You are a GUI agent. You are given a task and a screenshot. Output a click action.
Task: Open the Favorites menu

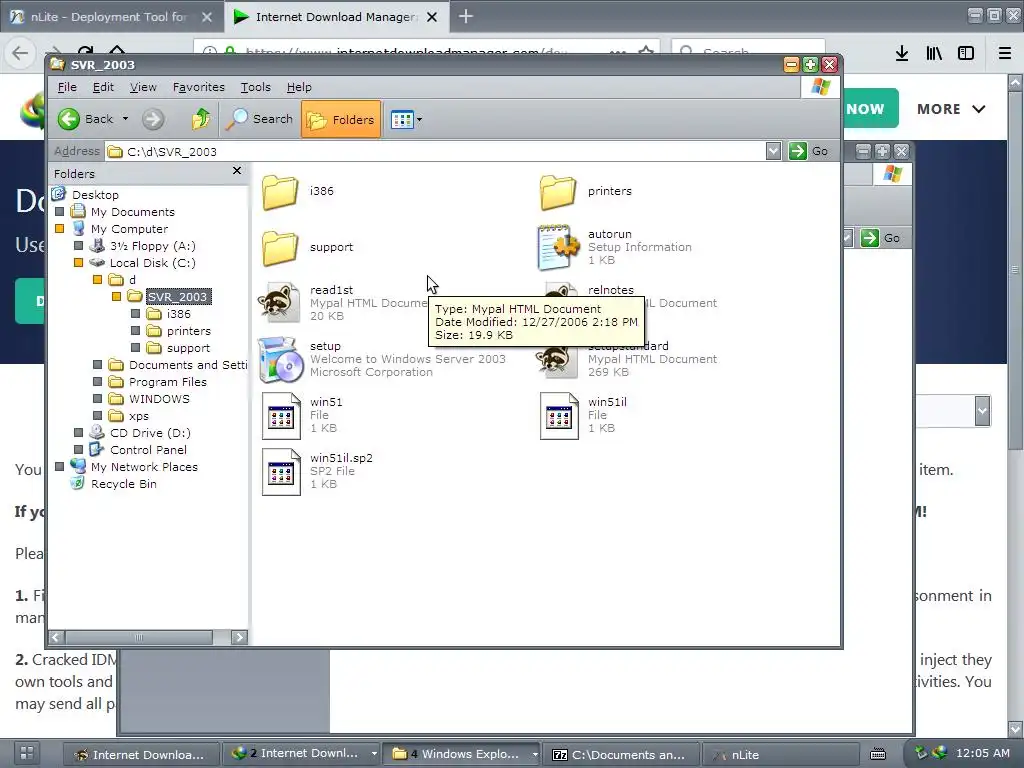[199, 88]
